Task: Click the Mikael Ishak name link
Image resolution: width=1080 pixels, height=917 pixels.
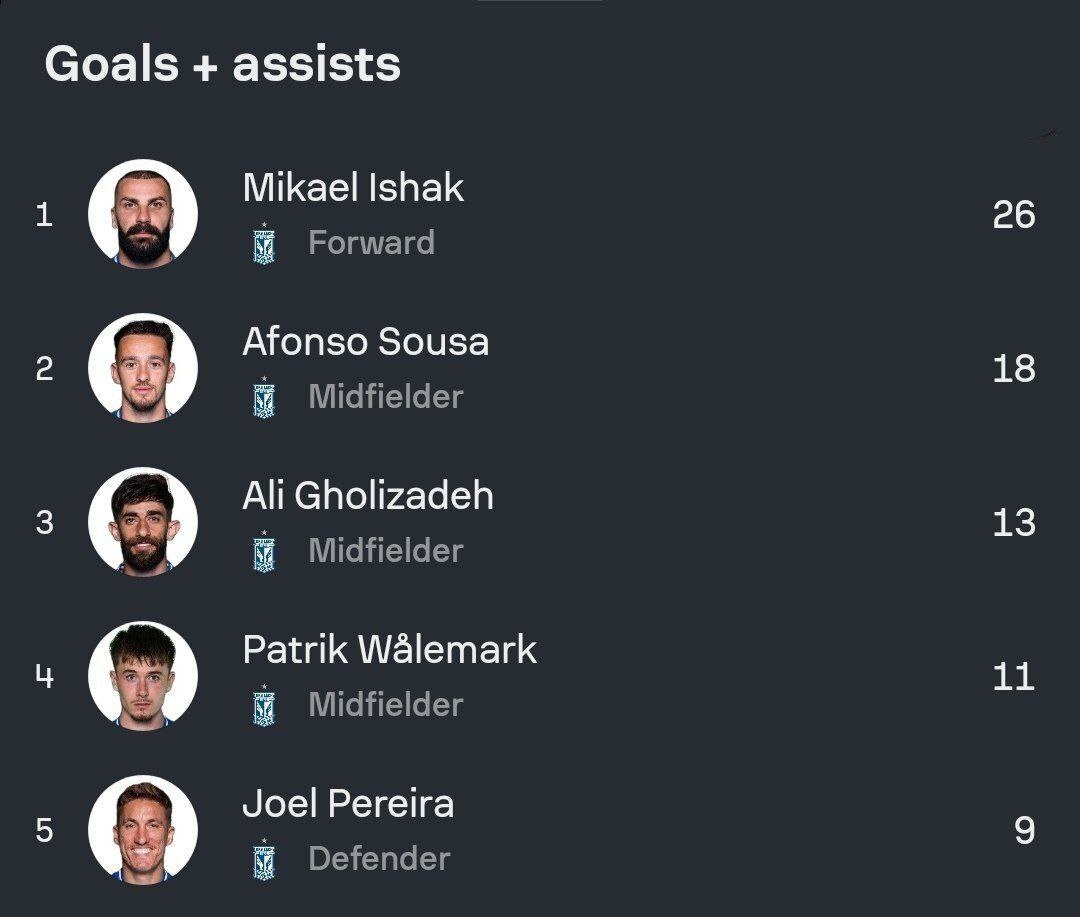Action: [x=353, y=188]
